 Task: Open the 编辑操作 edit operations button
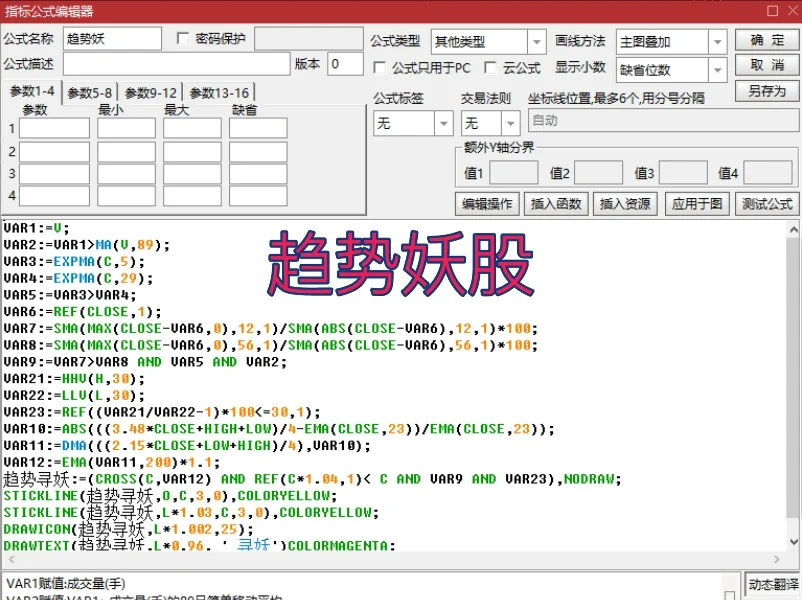pyautogui.click(x=487, y=204)
